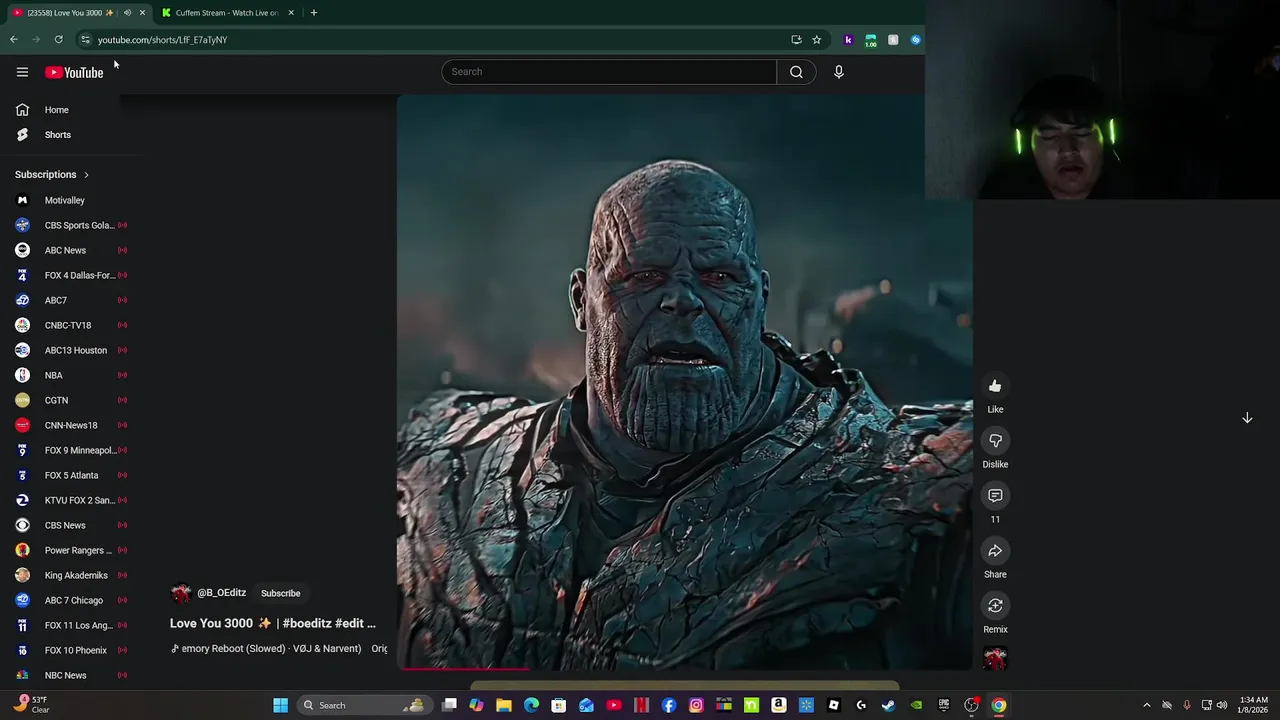Open Motivalley subscription
The height and width of the screenshot is (720, 1280).
click(x=65, y=200)
